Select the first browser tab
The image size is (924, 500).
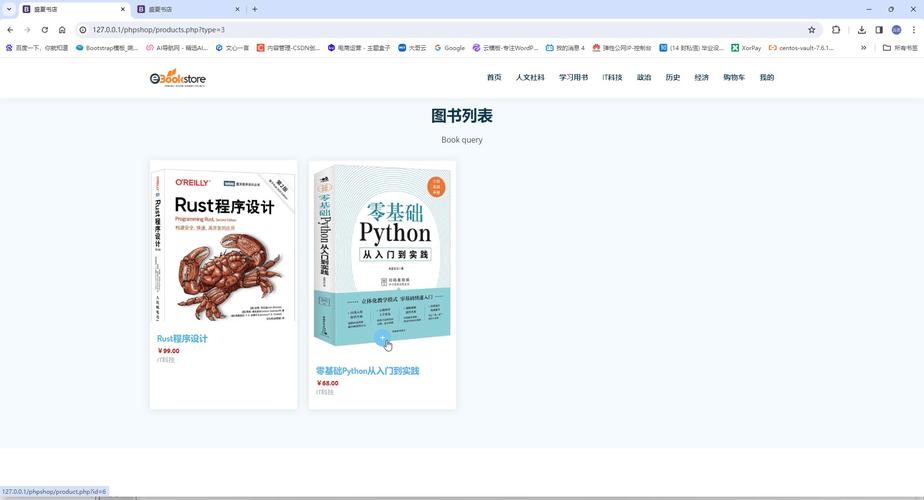coord(73,9)
